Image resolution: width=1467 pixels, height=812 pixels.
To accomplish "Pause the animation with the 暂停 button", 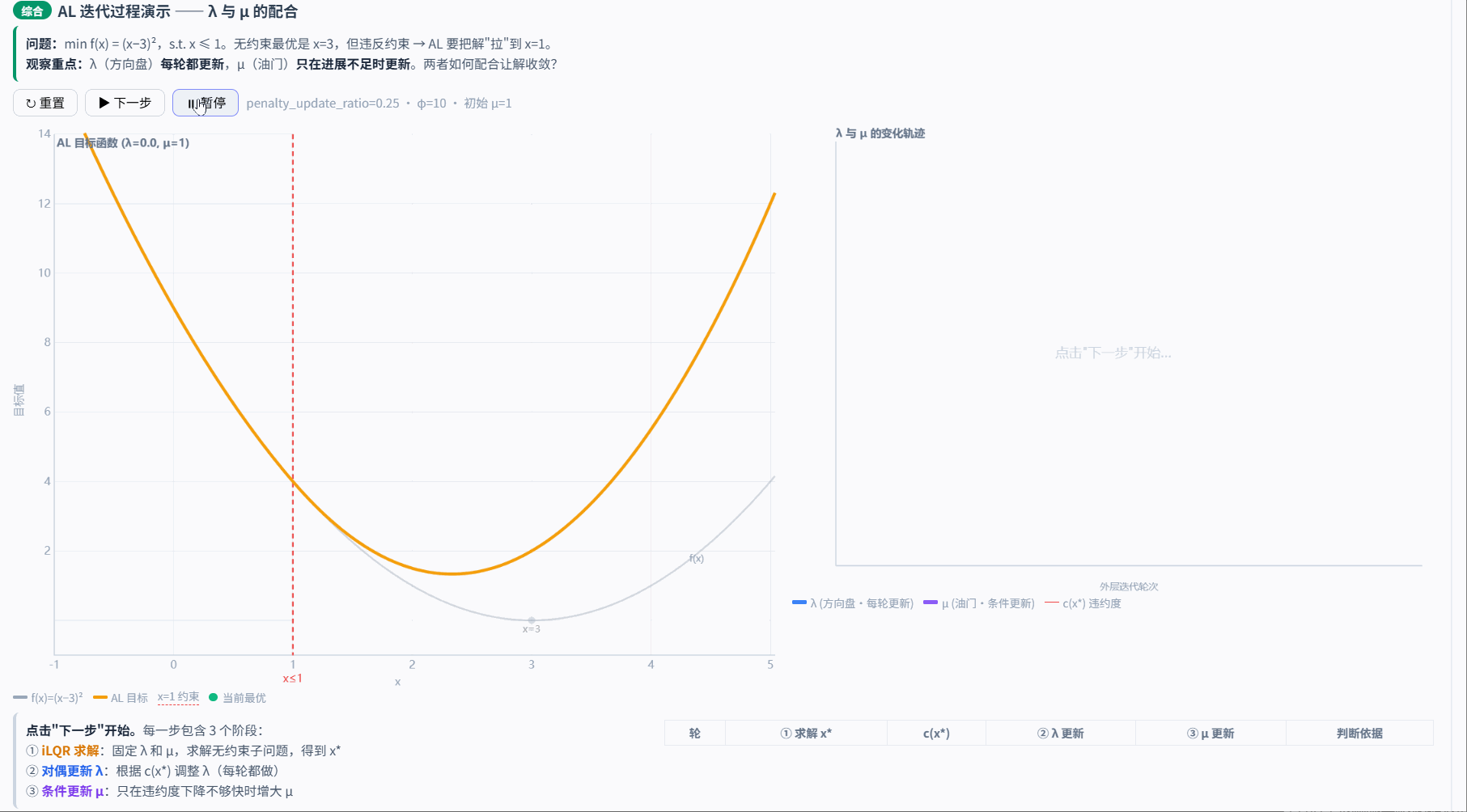I will [x=206, y=103].
